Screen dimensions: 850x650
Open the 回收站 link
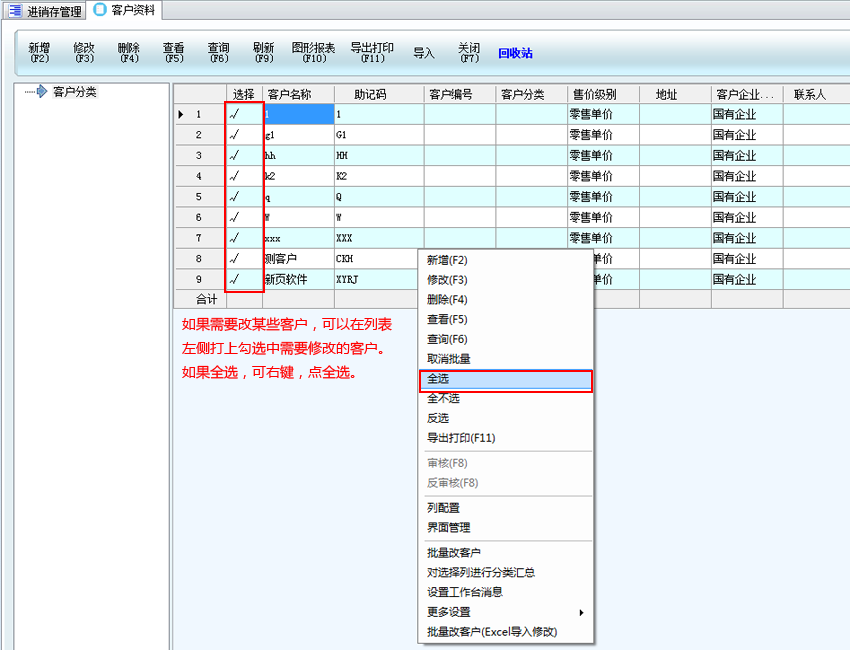[515, 53]
